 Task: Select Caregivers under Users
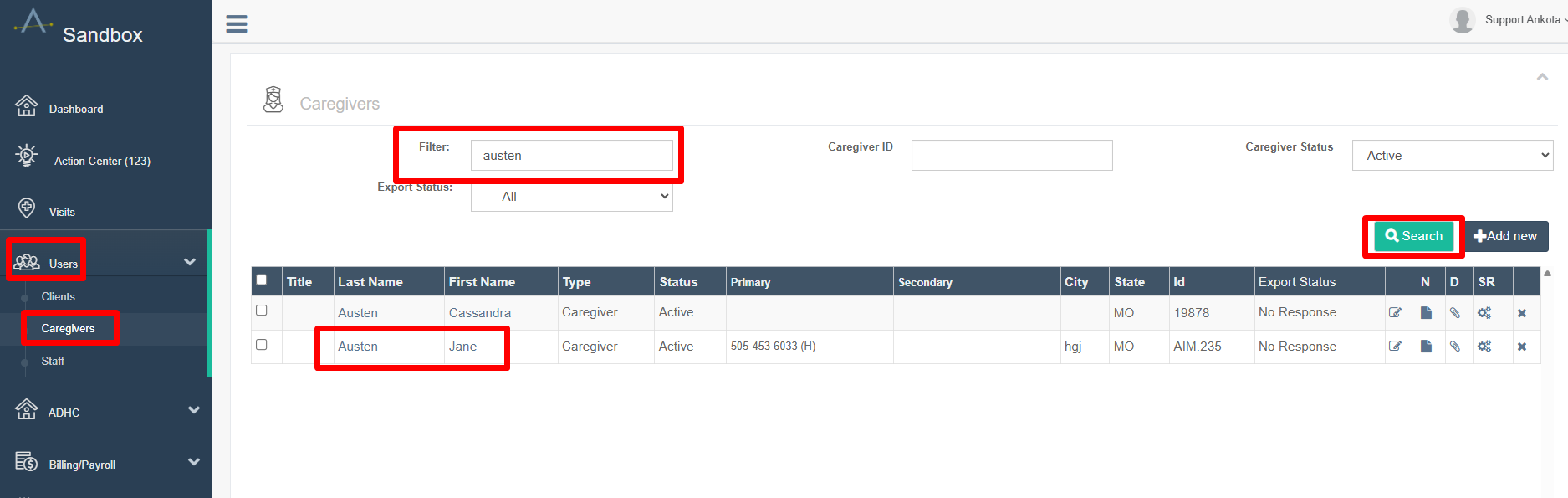(x=68, y=328)
